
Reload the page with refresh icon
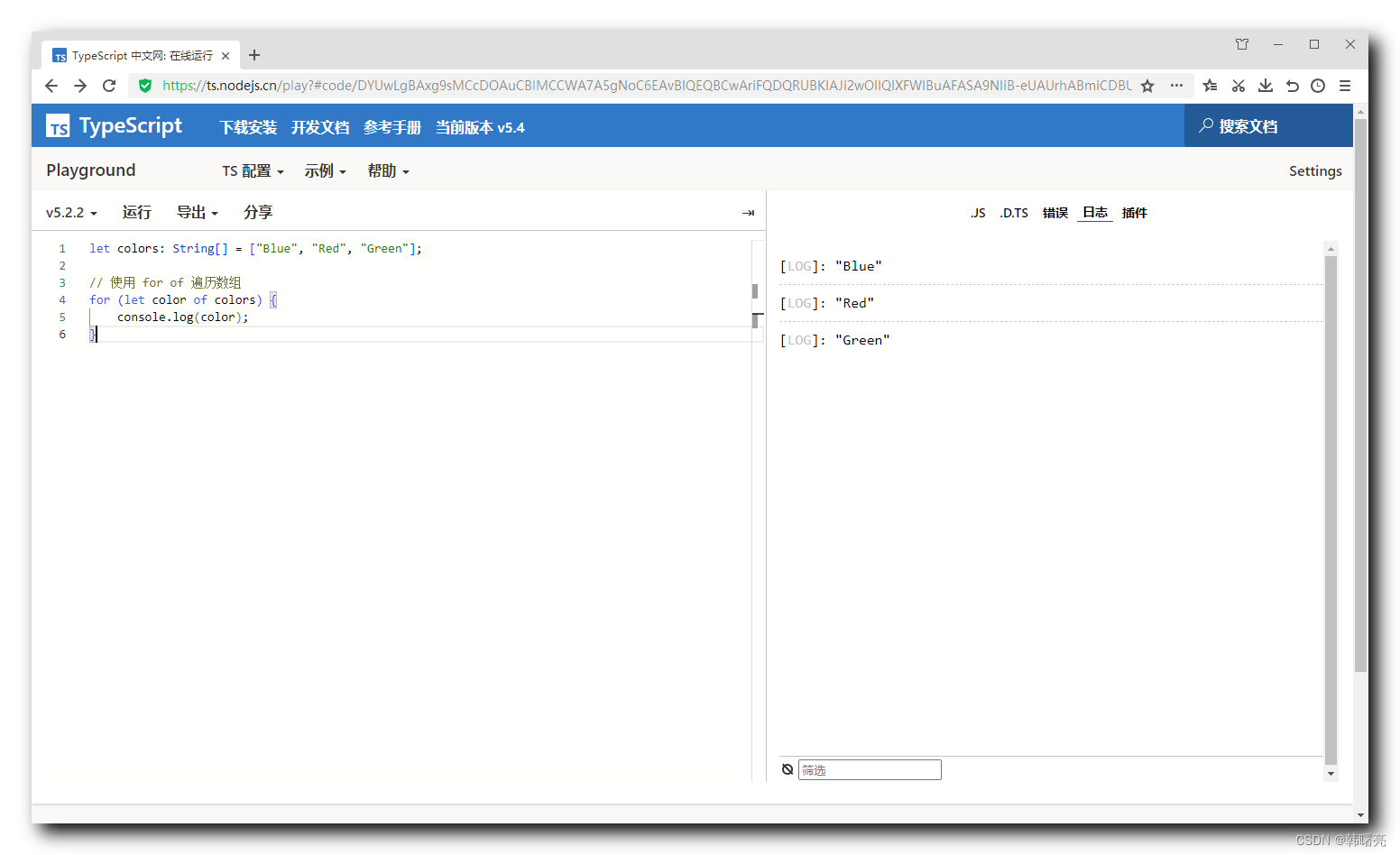[x=109, y=86]
